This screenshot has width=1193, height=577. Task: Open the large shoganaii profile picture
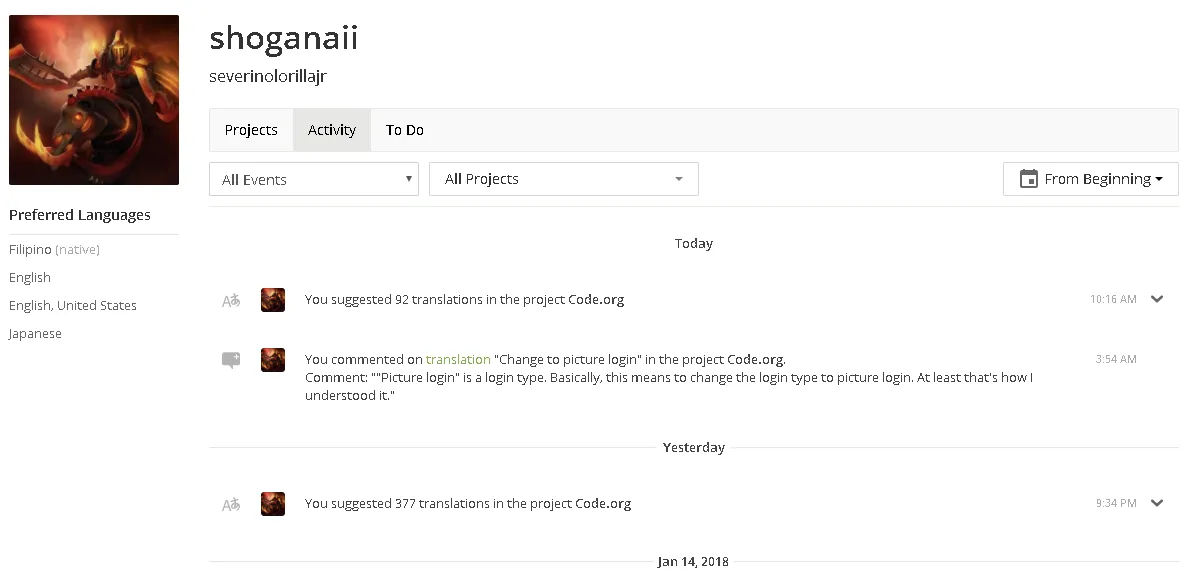click(x=94, y=100)
